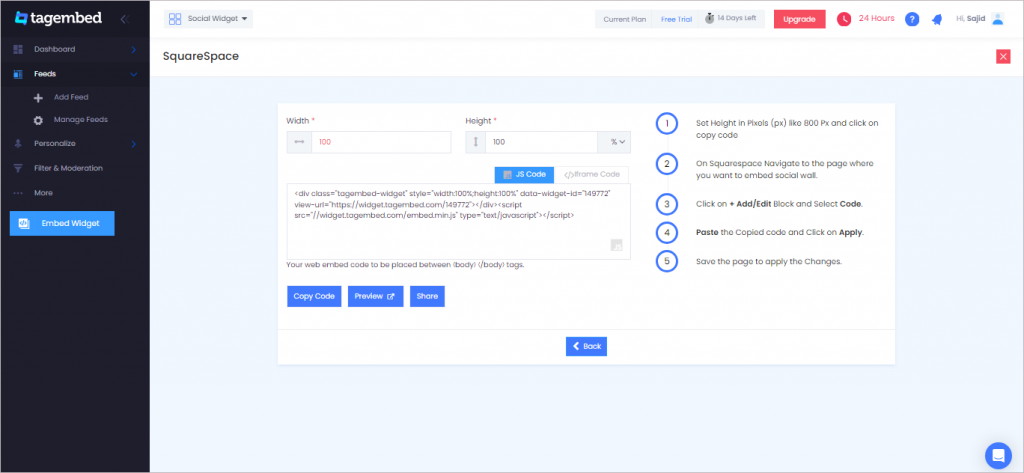The image size is (1024, 473).
Task: Click the Height input field
Action: click(541, 142)
